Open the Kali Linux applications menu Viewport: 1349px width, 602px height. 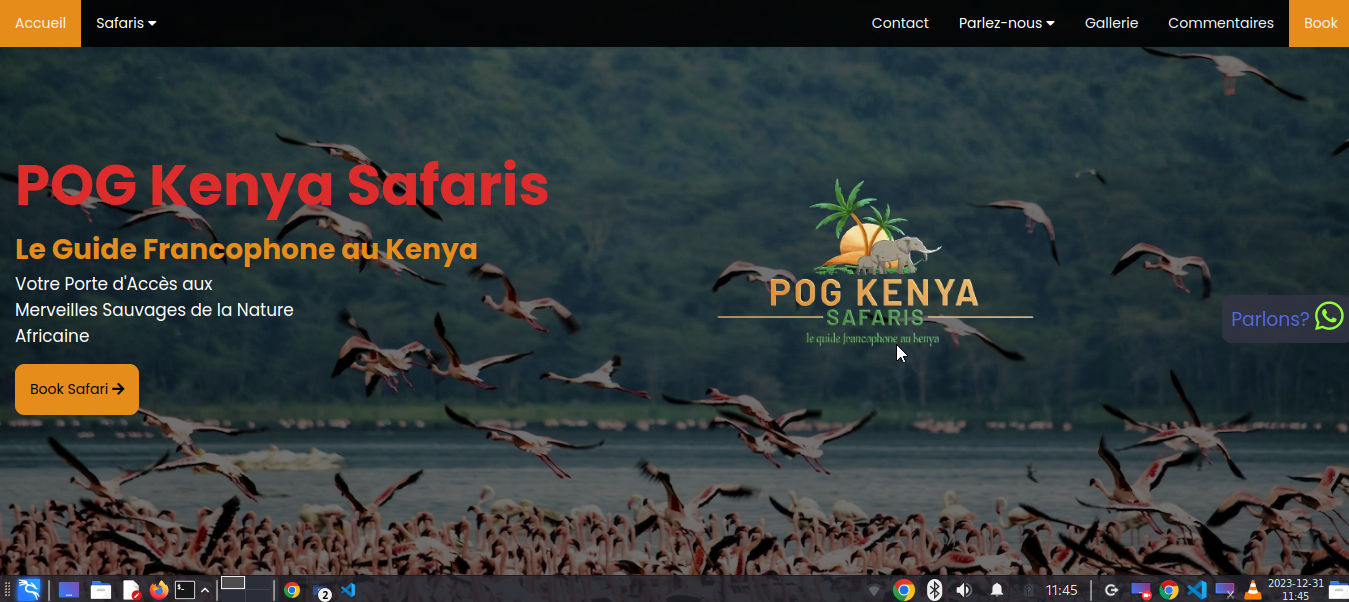click(29, 590)
